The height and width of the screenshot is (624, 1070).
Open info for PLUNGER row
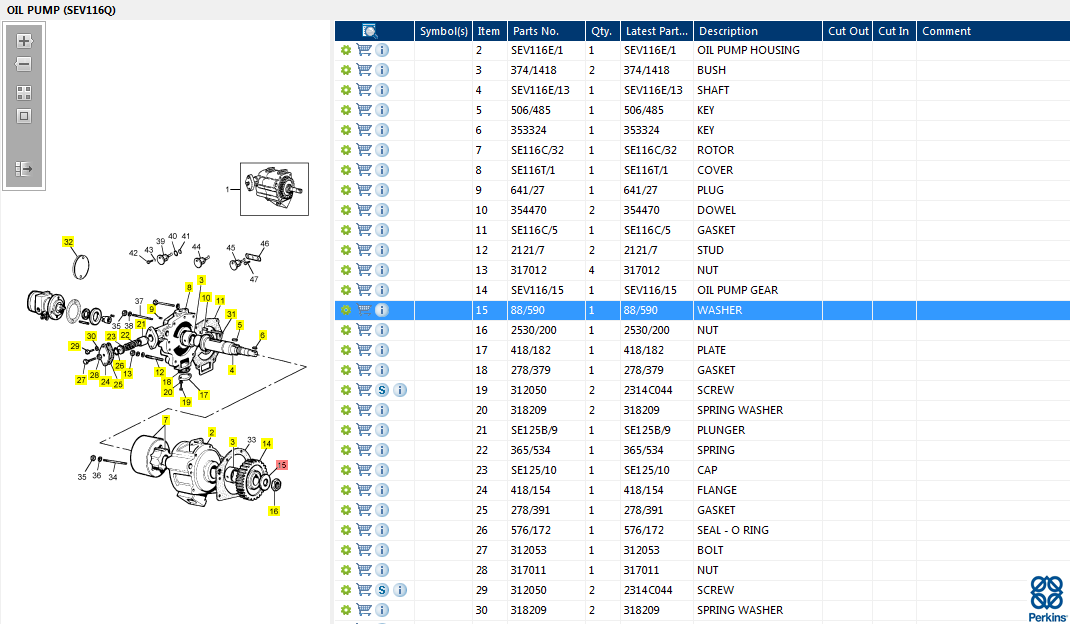(382, 429)
